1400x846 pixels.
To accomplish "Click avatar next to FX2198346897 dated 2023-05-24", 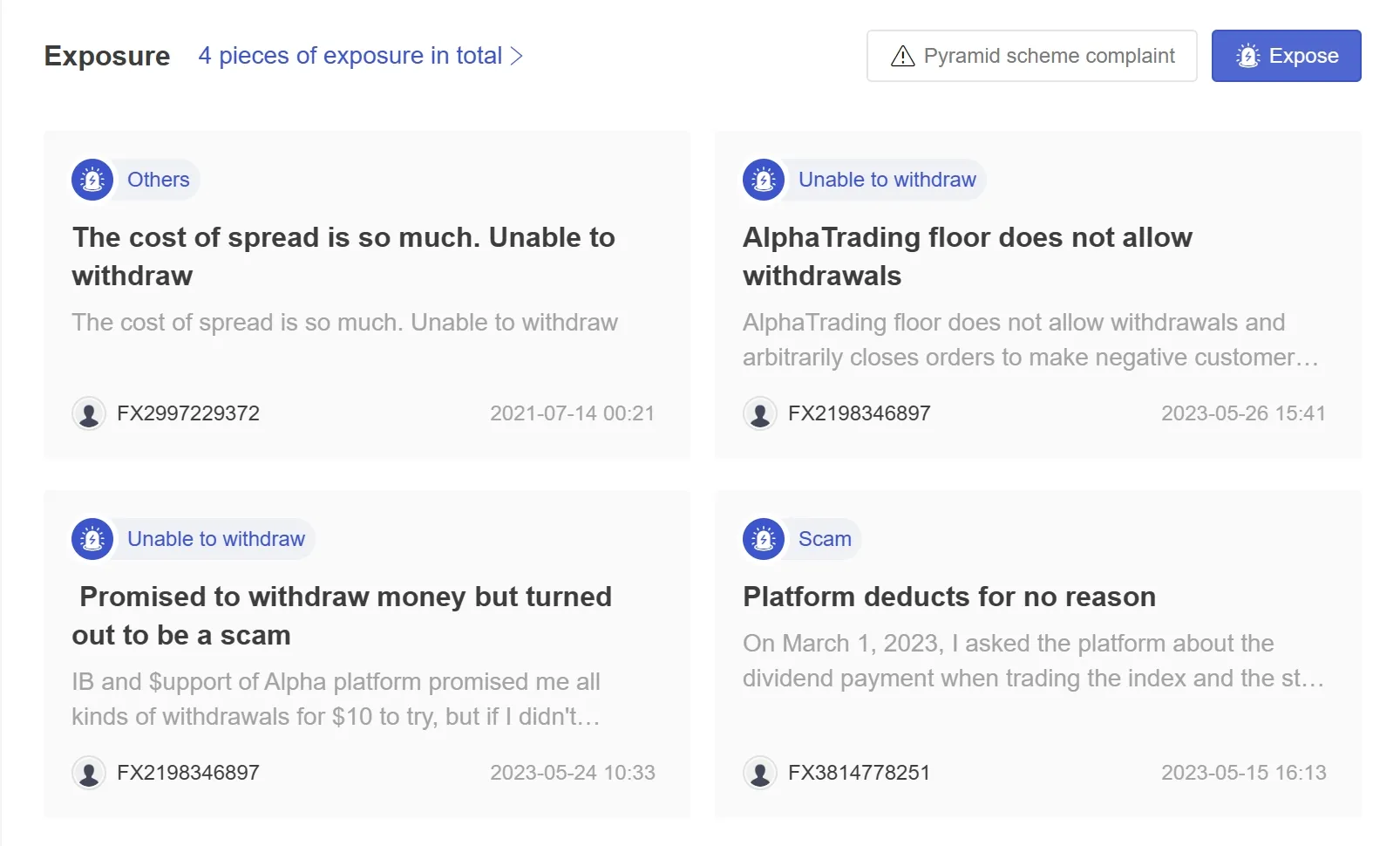I will click(89, 773).
